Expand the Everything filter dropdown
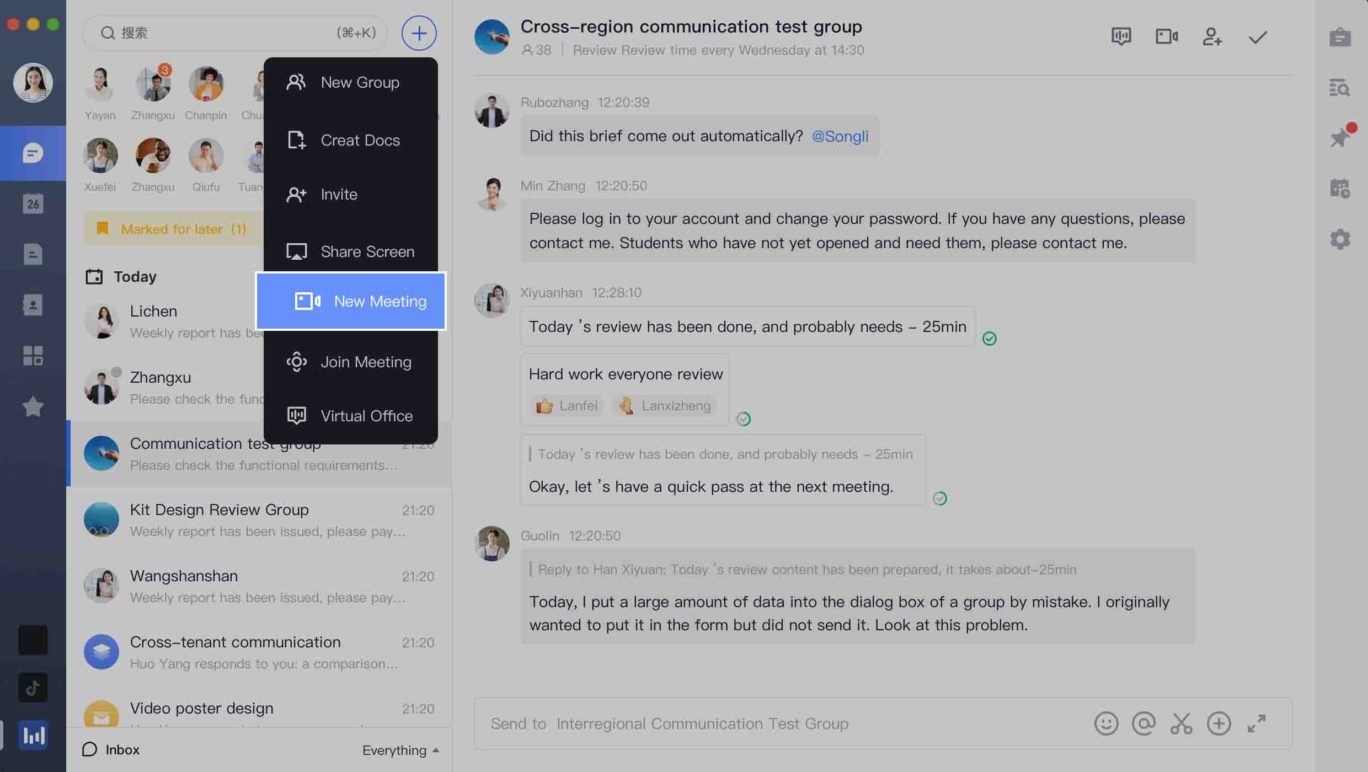1368x772 pixels. pyautogui.click(x=400, y=750)
